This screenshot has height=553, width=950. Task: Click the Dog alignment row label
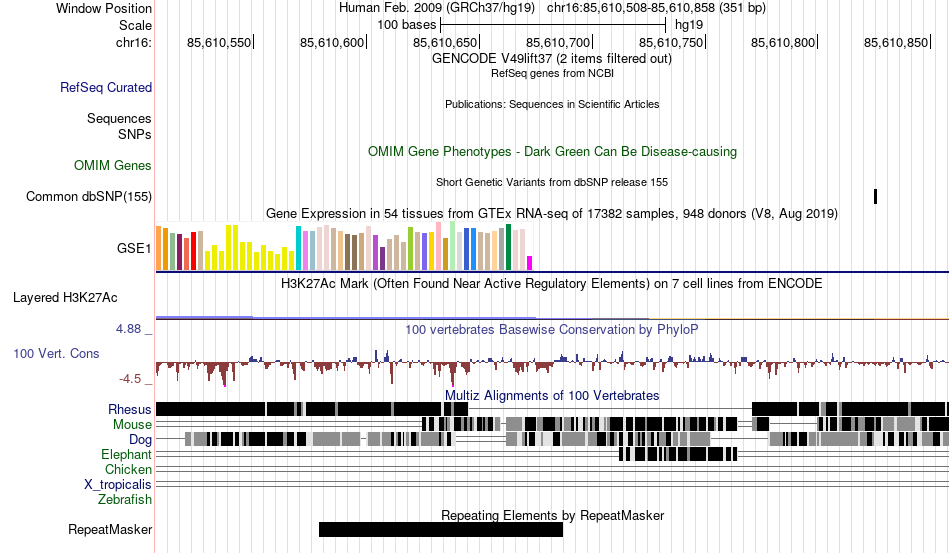(x=140, y=440)
